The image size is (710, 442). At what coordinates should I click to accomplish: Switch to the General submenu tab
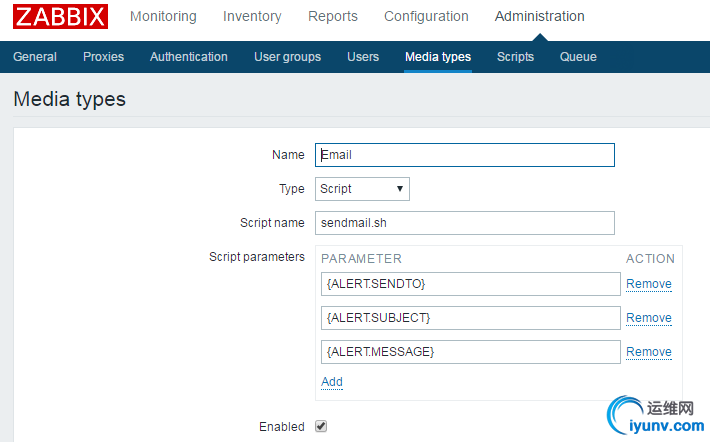click(x=35, y=57)
